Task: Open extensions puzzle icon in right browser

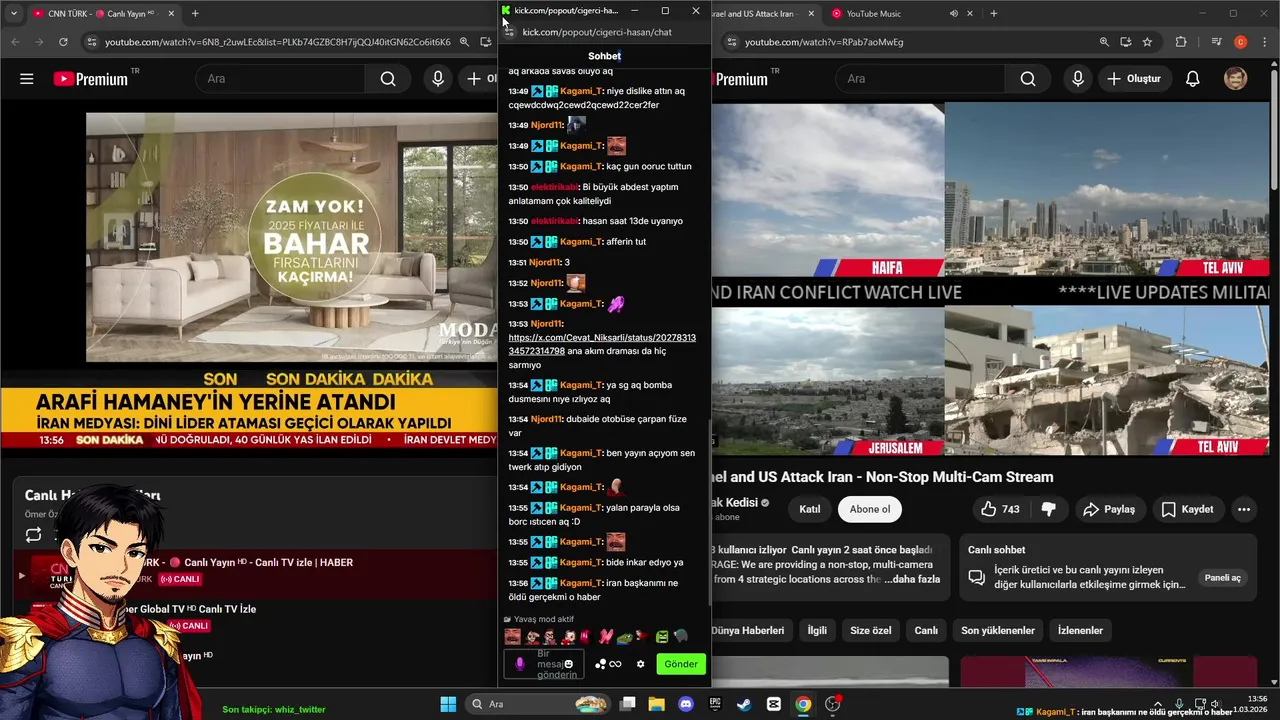Action: point(1181,42)
